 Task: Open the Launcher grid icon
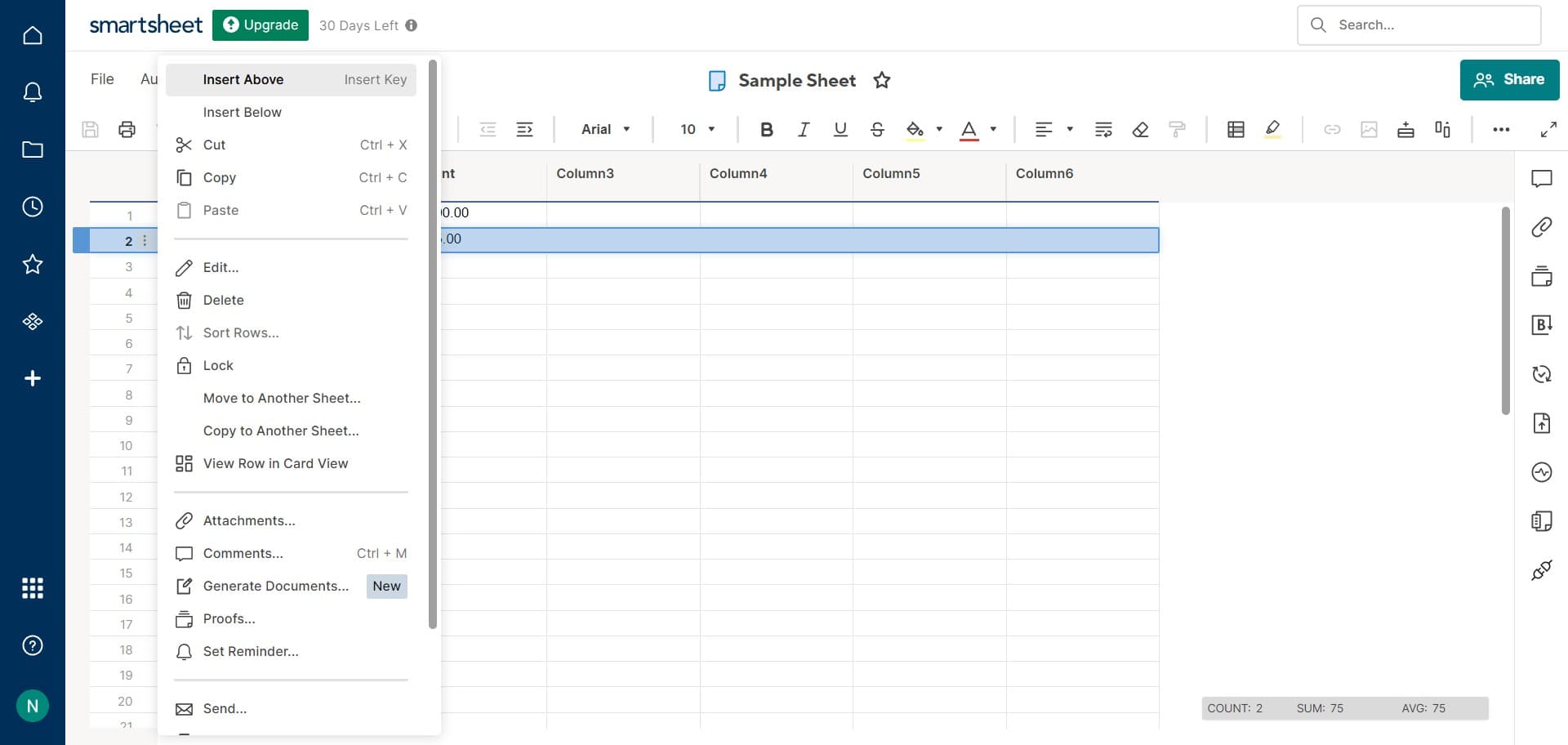[33, 588]
